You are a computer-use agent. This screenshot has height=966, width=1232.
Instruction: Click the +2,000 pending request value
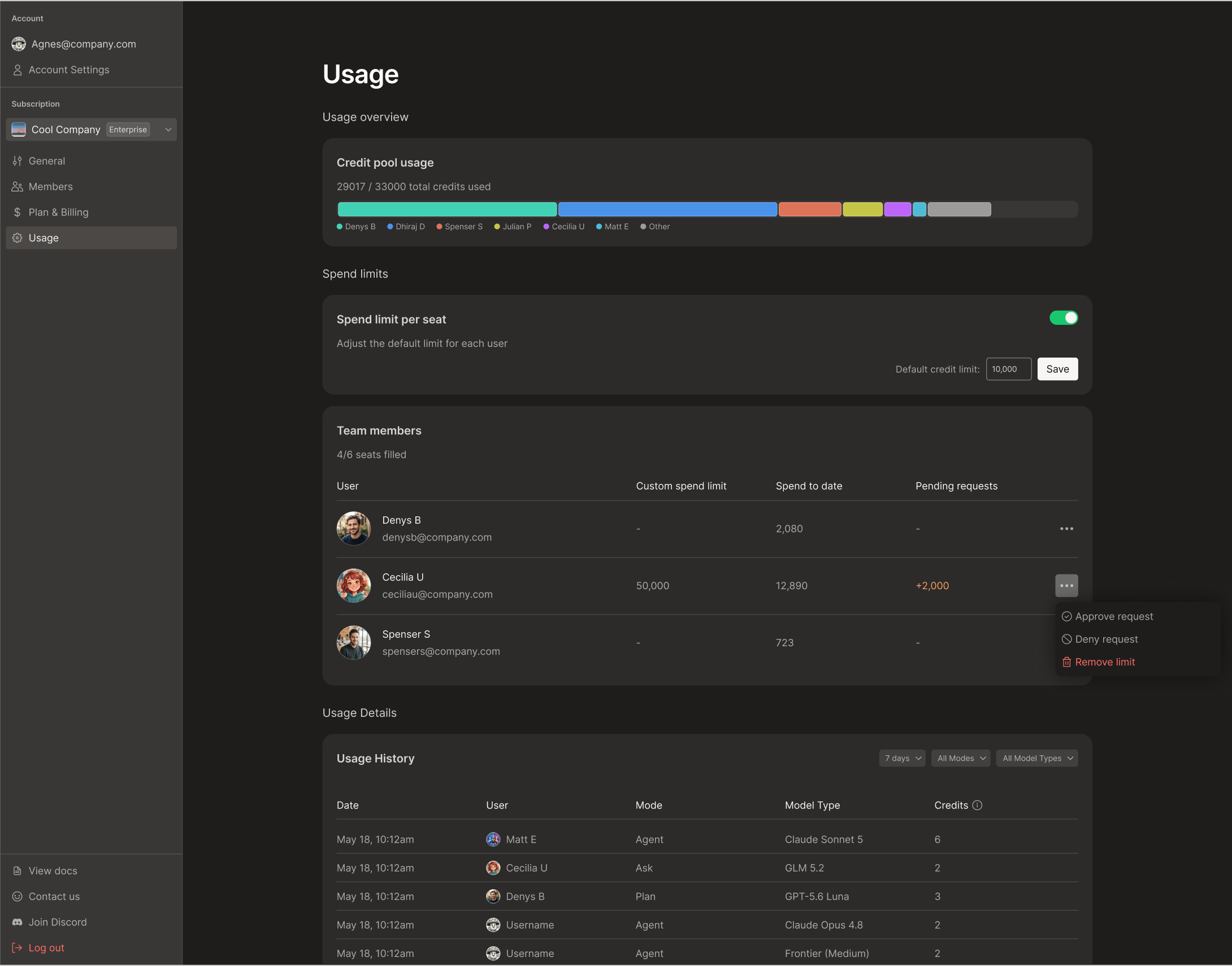pos(932,586)
